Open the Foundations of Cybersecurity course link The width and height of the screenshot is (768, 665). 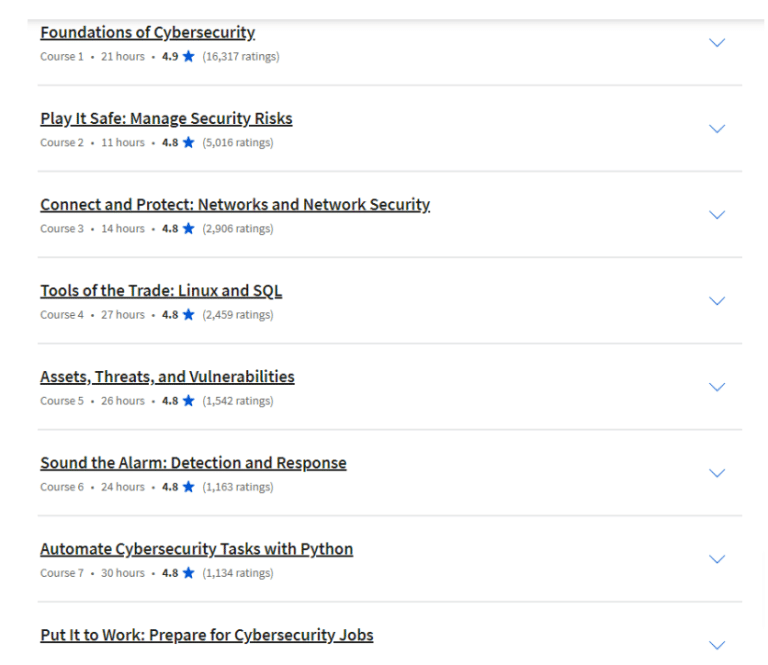(x=147, y=33)
